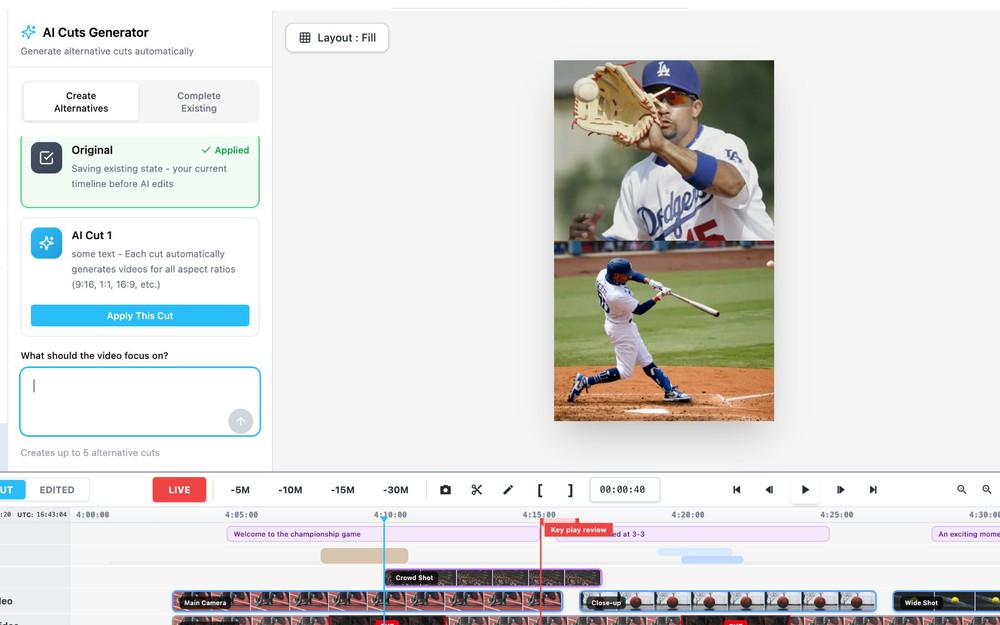
Task: Select the top catcher video in the preview
Action: (664, 151)
